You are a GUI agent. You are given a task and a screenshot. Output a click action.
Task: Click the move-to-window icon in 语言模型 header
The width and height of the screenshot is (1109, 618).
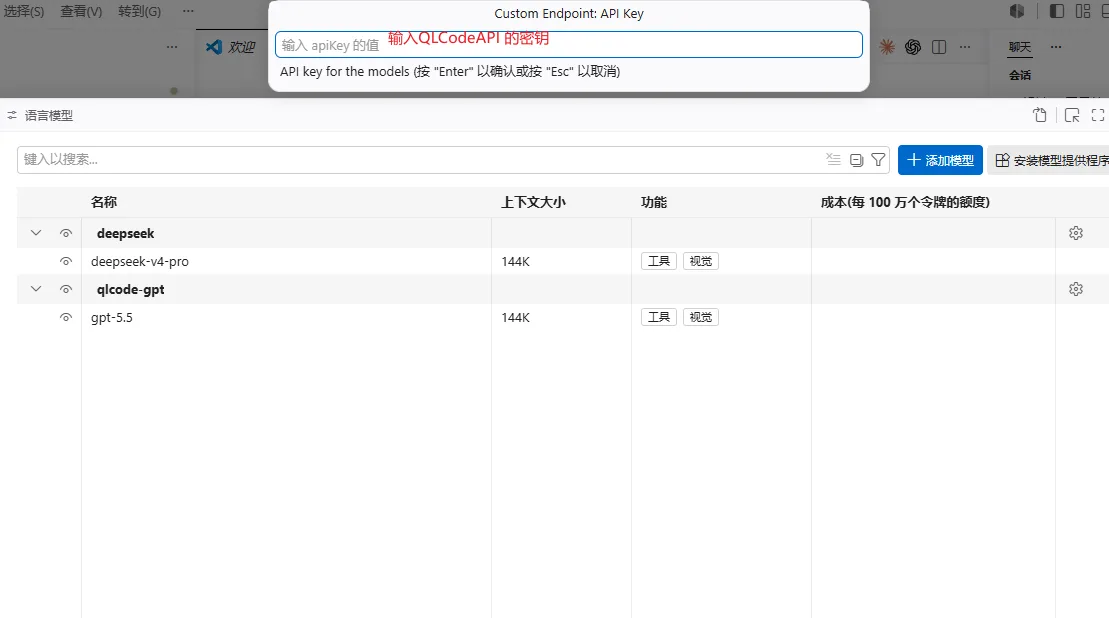[1072, 115]
